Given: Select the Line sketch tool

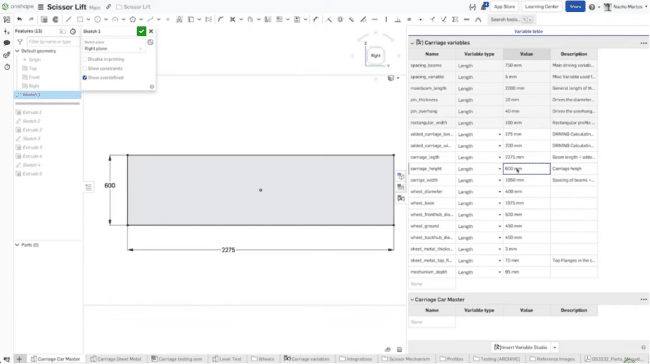Looking at the screenshot, I should point(68,19).
